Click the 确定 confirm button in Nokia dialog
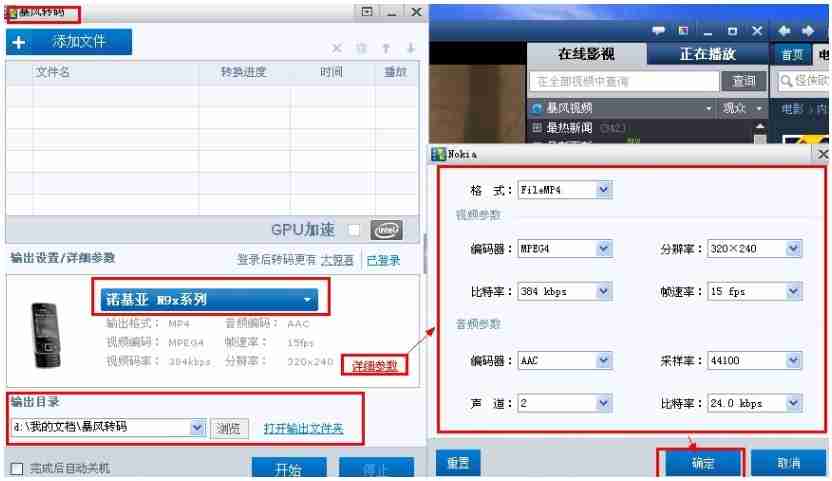Viewport: 832px width, 481px height. (x=703, y=463)
